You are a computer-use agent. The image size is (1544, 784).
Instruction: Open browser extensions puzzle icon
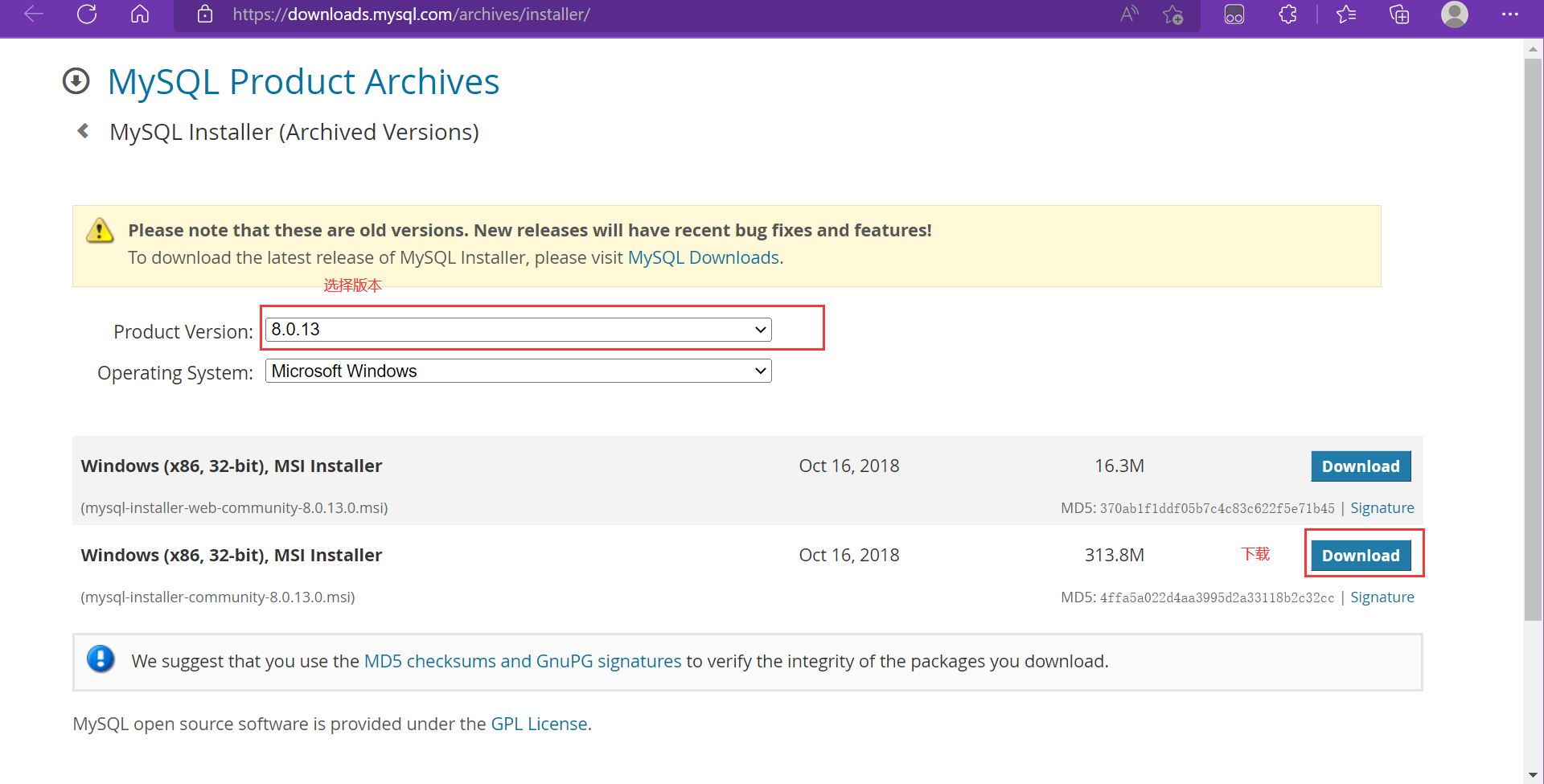click(1287, 14)
